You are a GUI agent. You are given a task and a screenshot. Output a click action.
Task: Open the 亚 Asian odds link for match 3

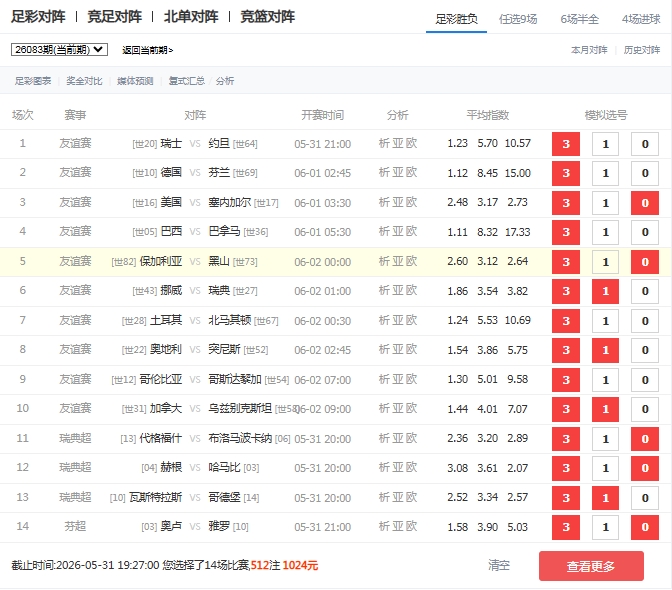(x=398, y=203)
